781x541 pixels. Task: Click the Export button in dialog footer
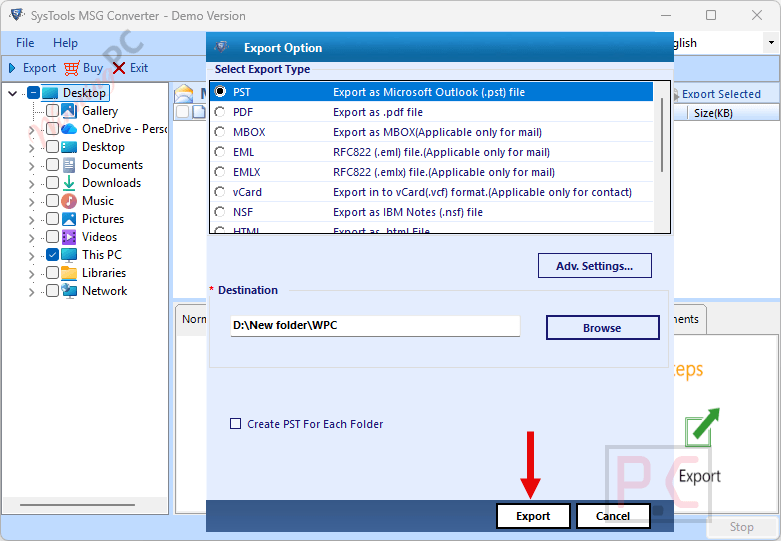click(533, 516)
